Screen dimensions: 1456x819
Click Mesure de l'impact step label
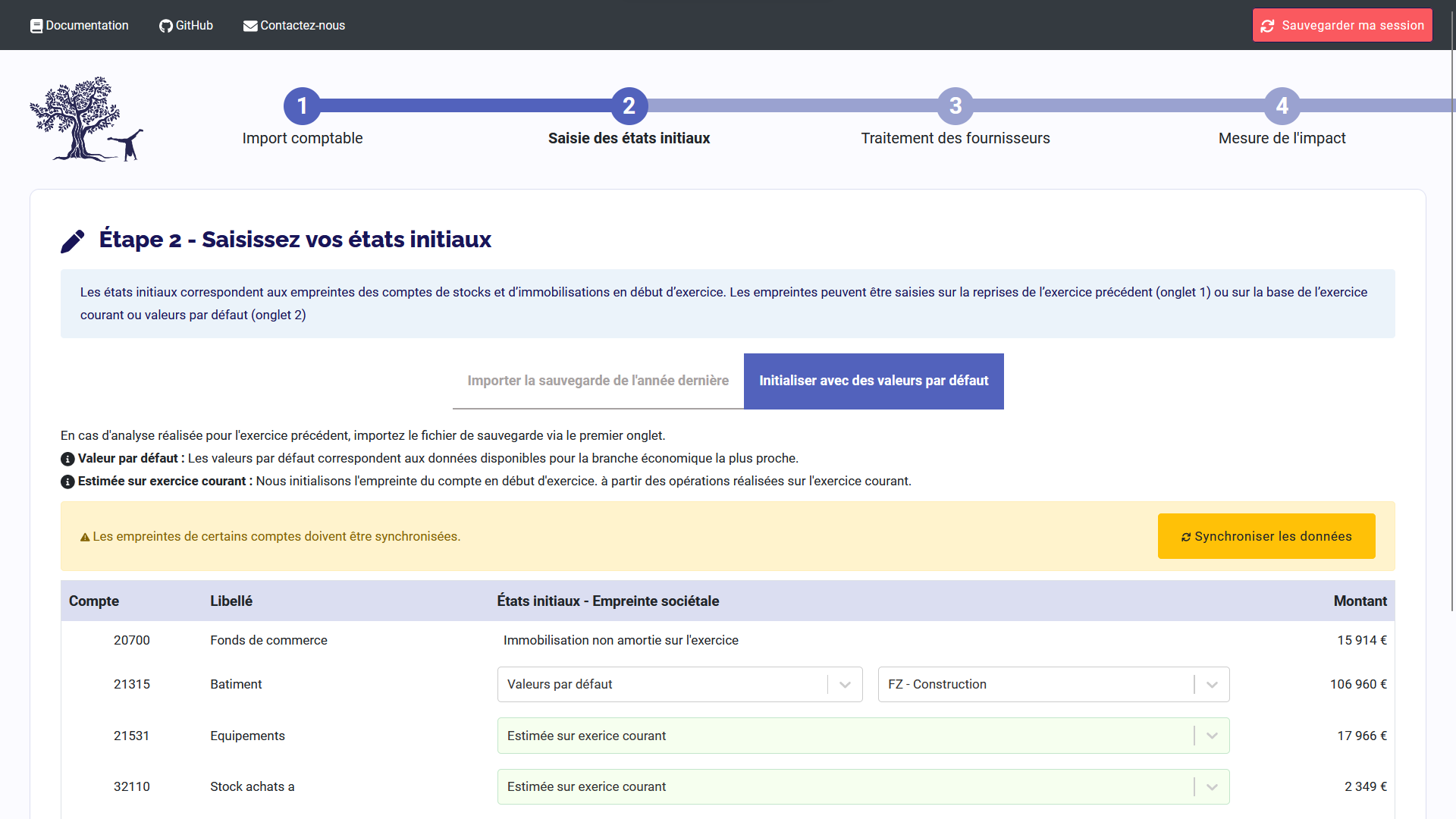(x=1282, y=138)
